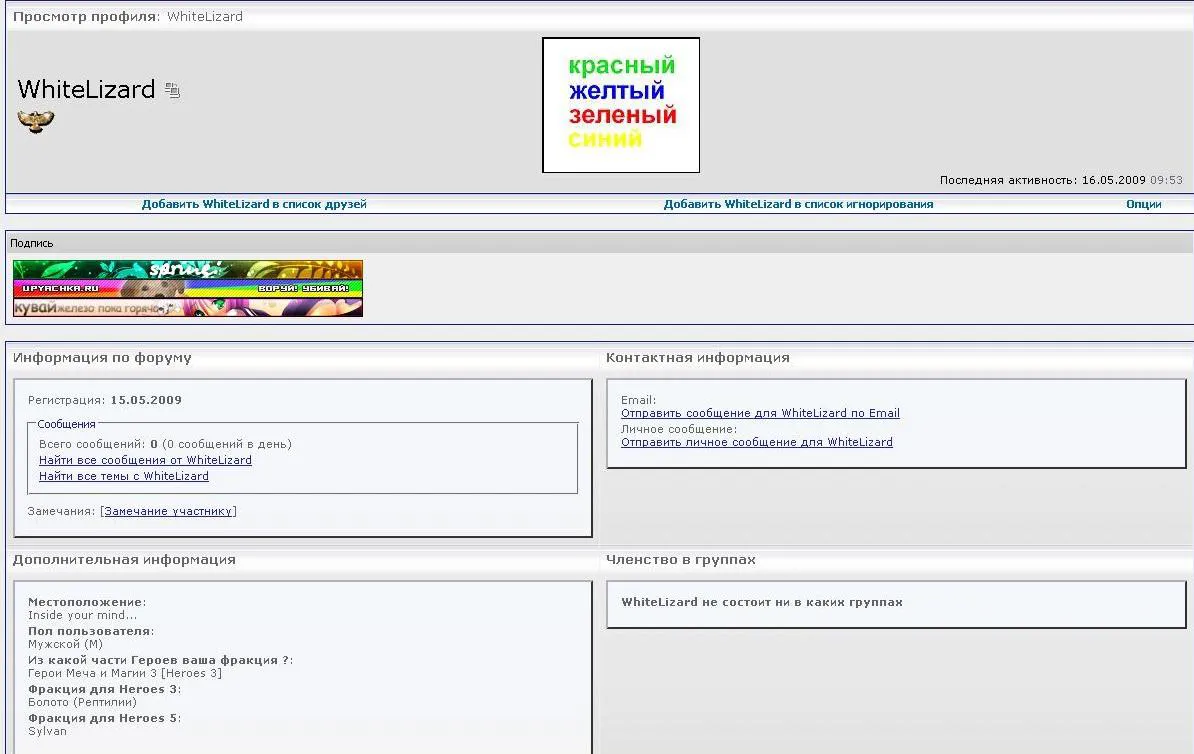Screen dimensions: 1194x754
Task: Click the status icon beside the WhiteLizard name
Action: pos(173,90)
